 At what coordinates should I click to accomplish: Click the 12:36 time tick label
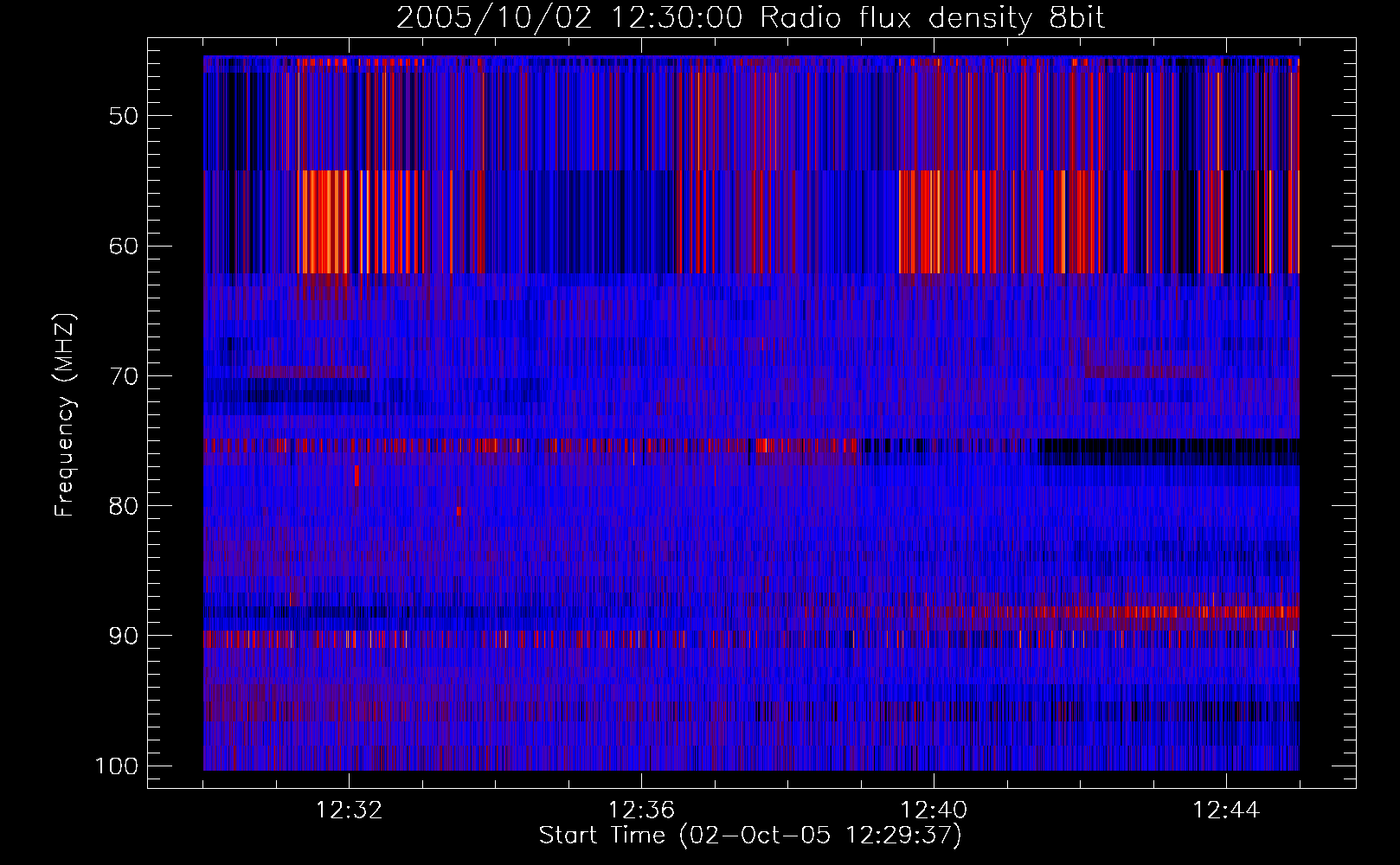click(x=641, y=811)
